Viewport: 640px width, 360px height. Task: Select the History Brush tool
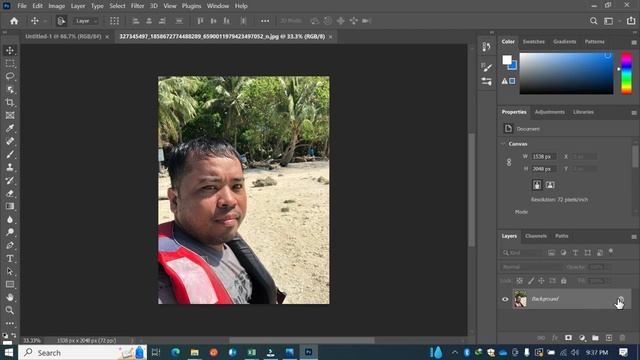[x=10, y=180]
